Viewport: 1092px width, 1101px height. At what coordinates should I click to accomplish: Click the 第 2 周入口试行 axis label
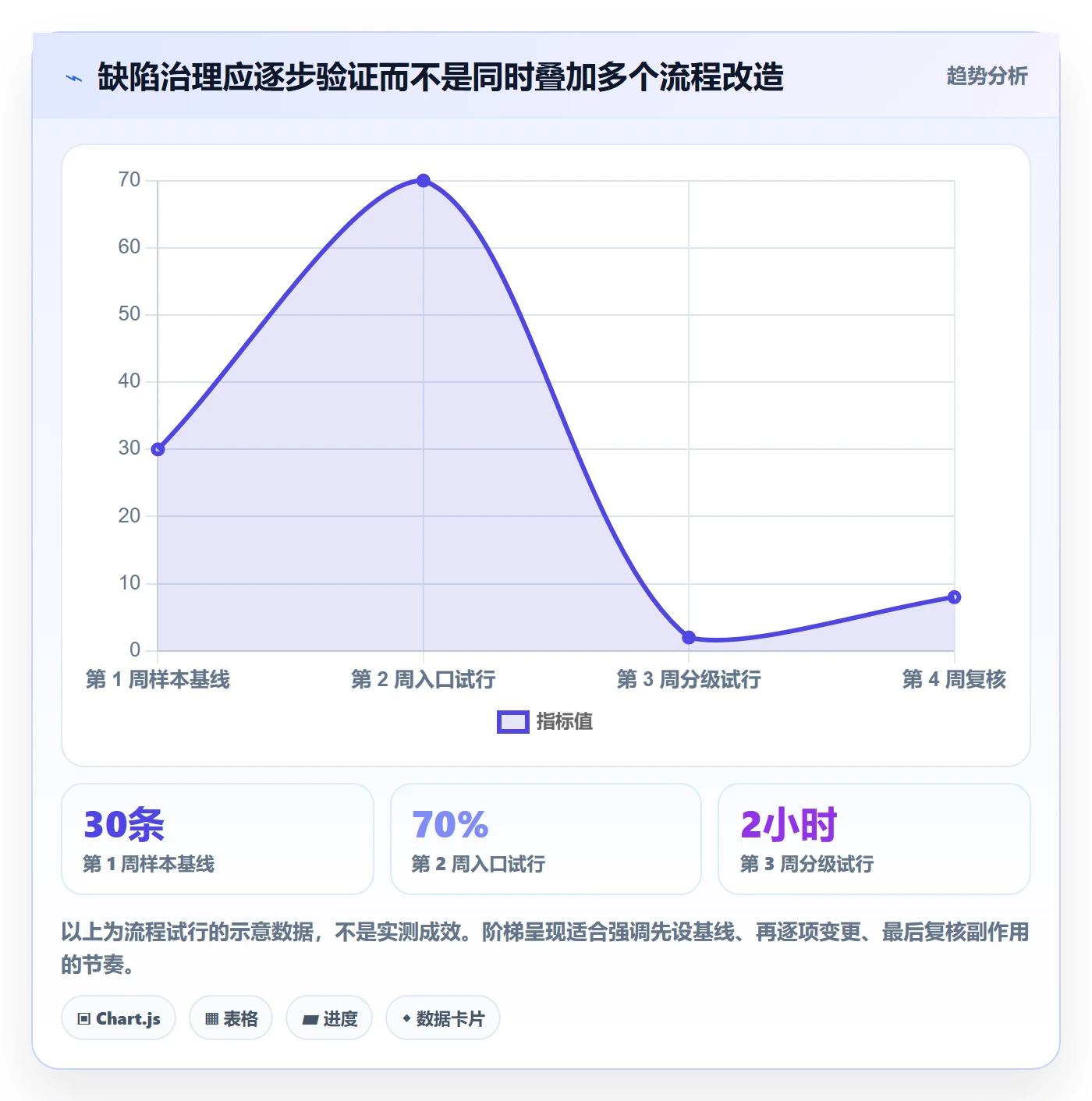click(x=424, y=679)
